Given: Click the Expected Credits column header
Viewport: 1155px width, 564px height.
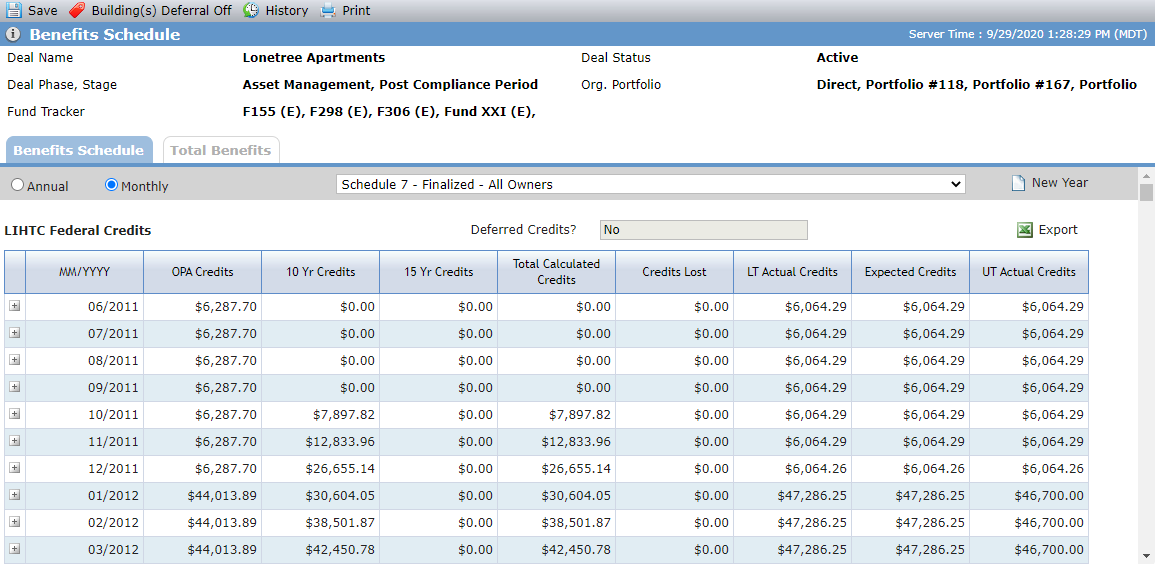Looking at the screenshot, I should (910, 272).
